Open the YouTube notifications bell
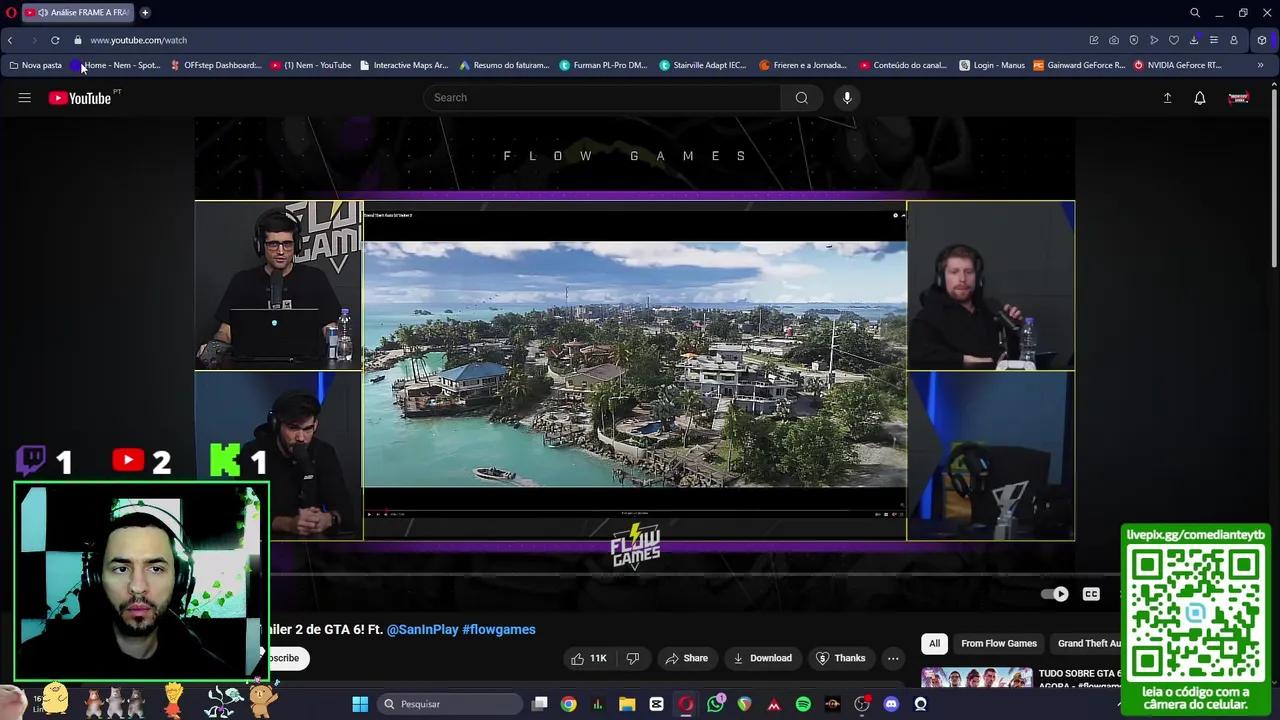Image resolution: width=1280 pixels, height=720 pixels. (x=1200, y=98)
